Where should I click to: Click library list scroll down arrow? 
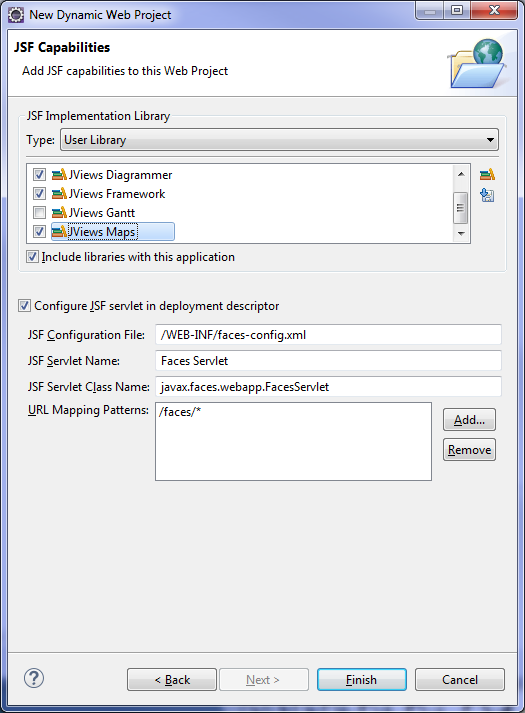461,233
